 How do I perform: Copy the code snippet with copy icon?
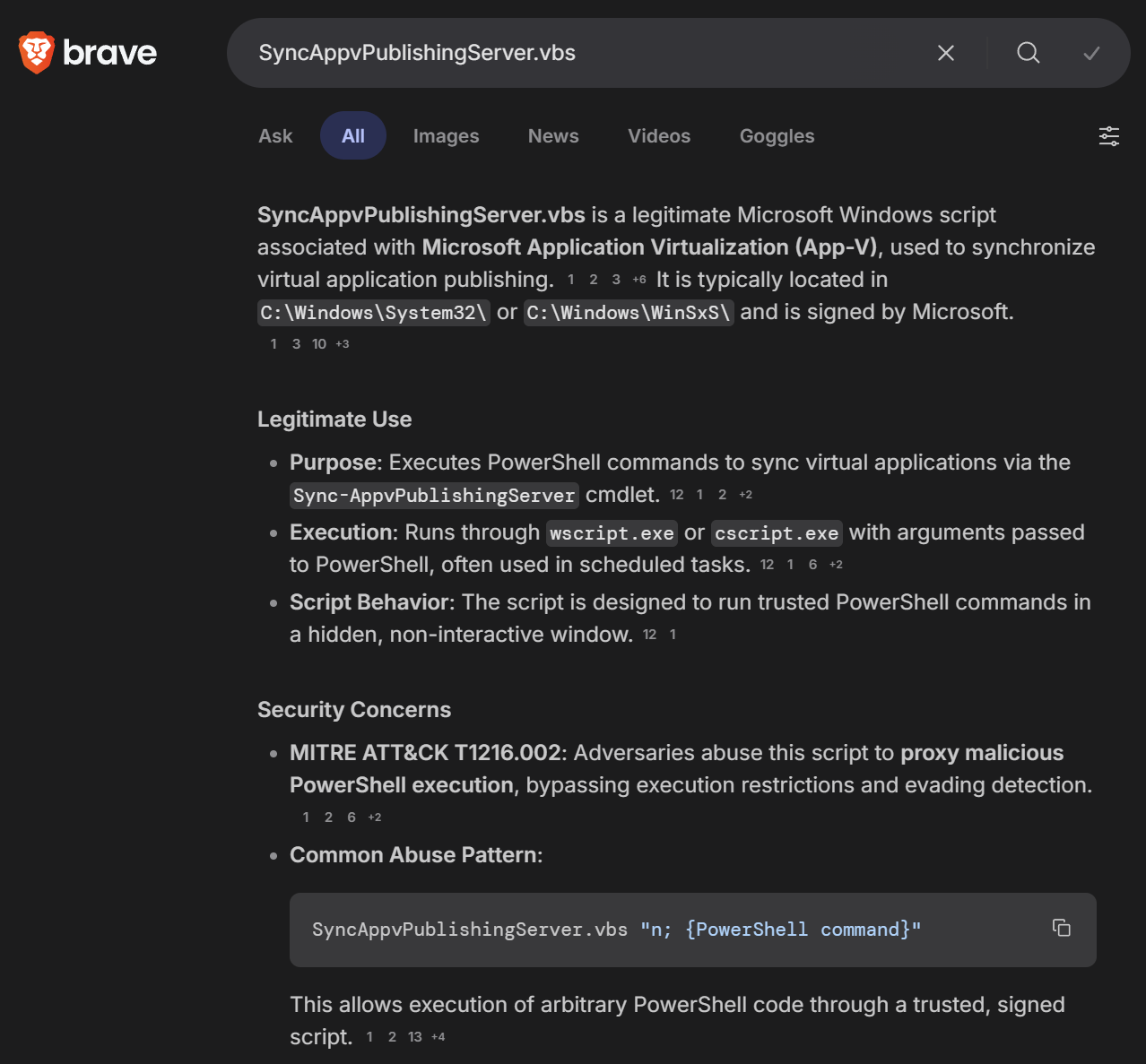tap(1061, 928)
